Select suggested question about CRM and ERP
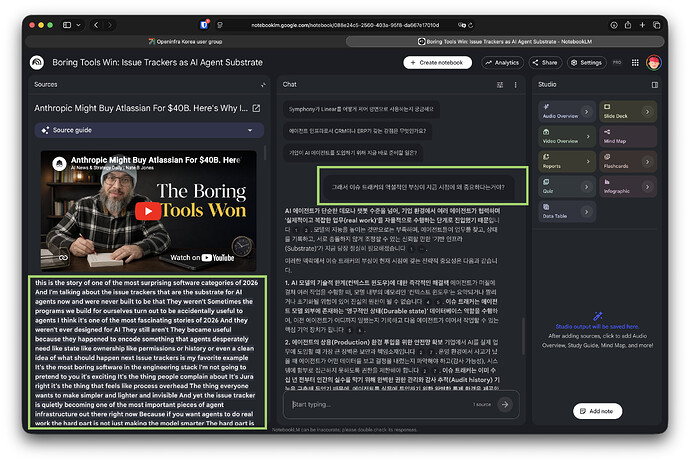This screenshot has width=690, height=462. click(357, 131)
